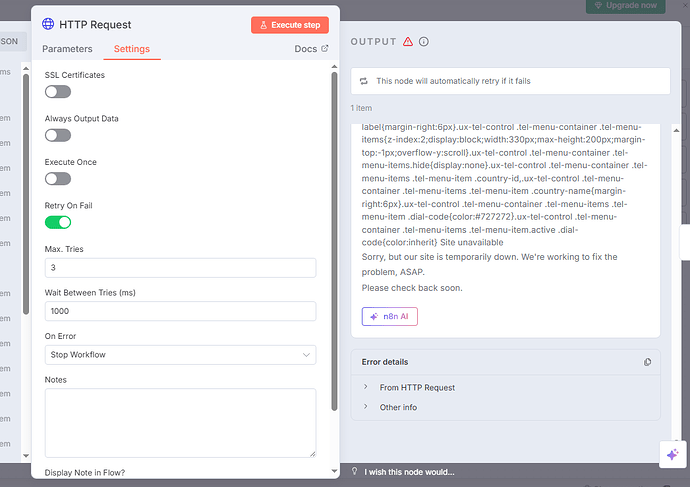
Task: Click the lightbulb icon in bottom bar
Action: click(354, 472)
